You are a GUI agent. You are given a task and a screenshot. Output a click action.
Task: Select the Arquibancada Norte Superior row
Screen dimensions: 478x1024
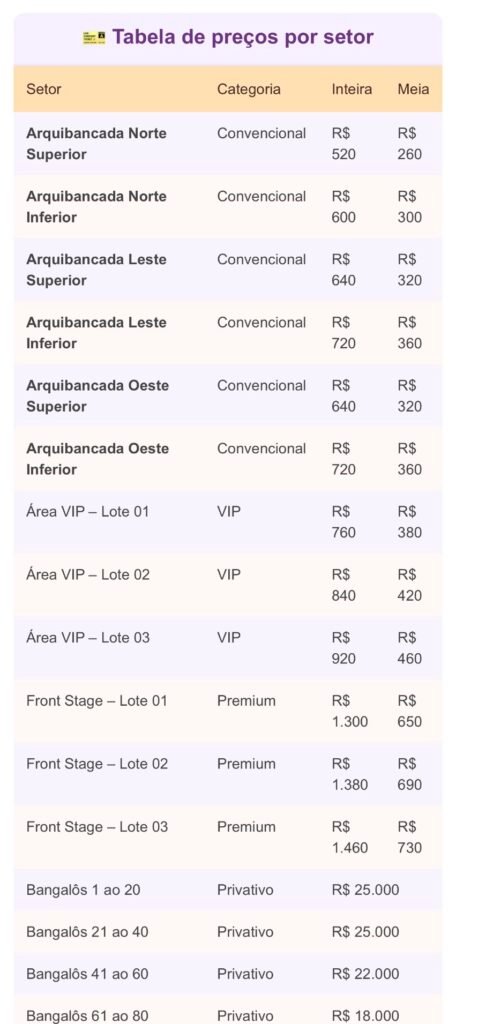pyautogui.click(x=227, y=144)
